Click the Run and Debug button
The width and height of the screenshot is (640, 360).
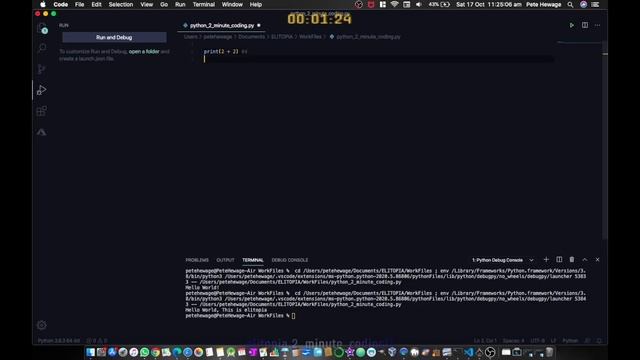click(x=114, y=37)
